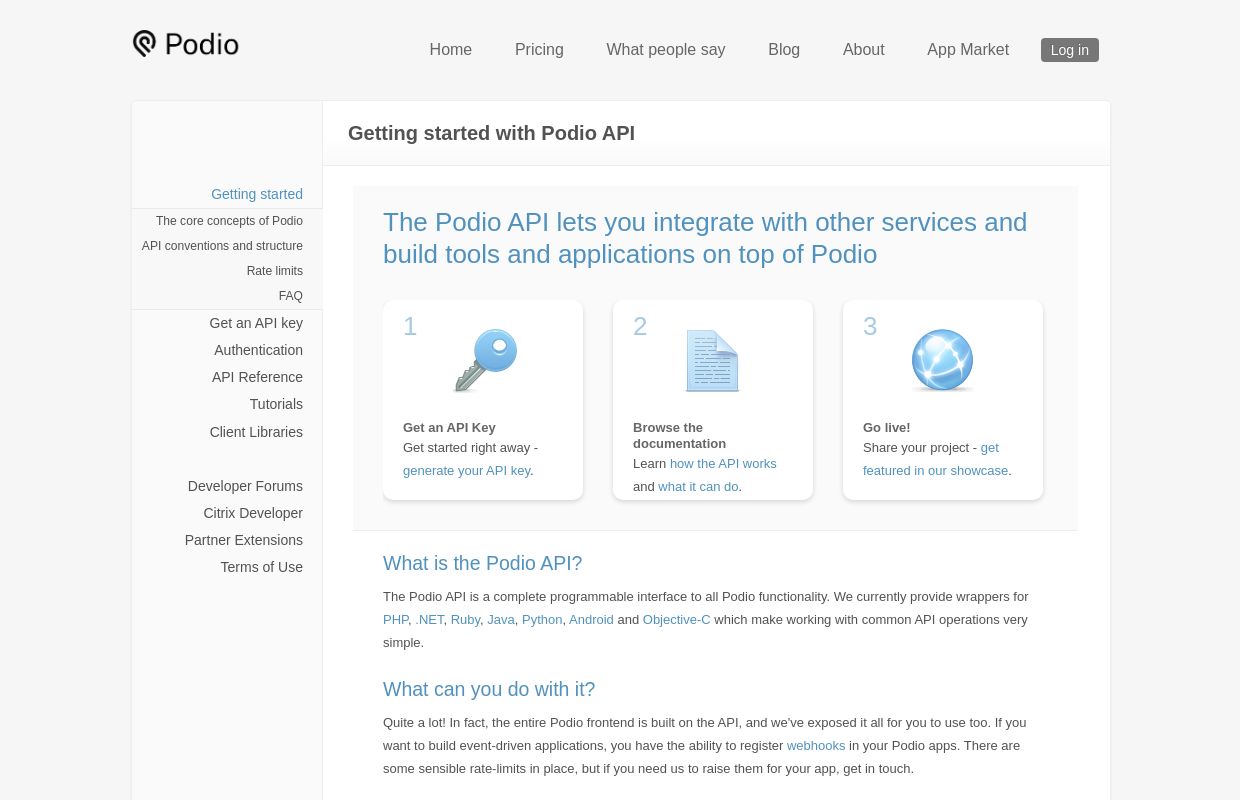This screenshot has height=800, width=1240.
Task: Open Partner Extensions link
Action: tap(244, 540)
